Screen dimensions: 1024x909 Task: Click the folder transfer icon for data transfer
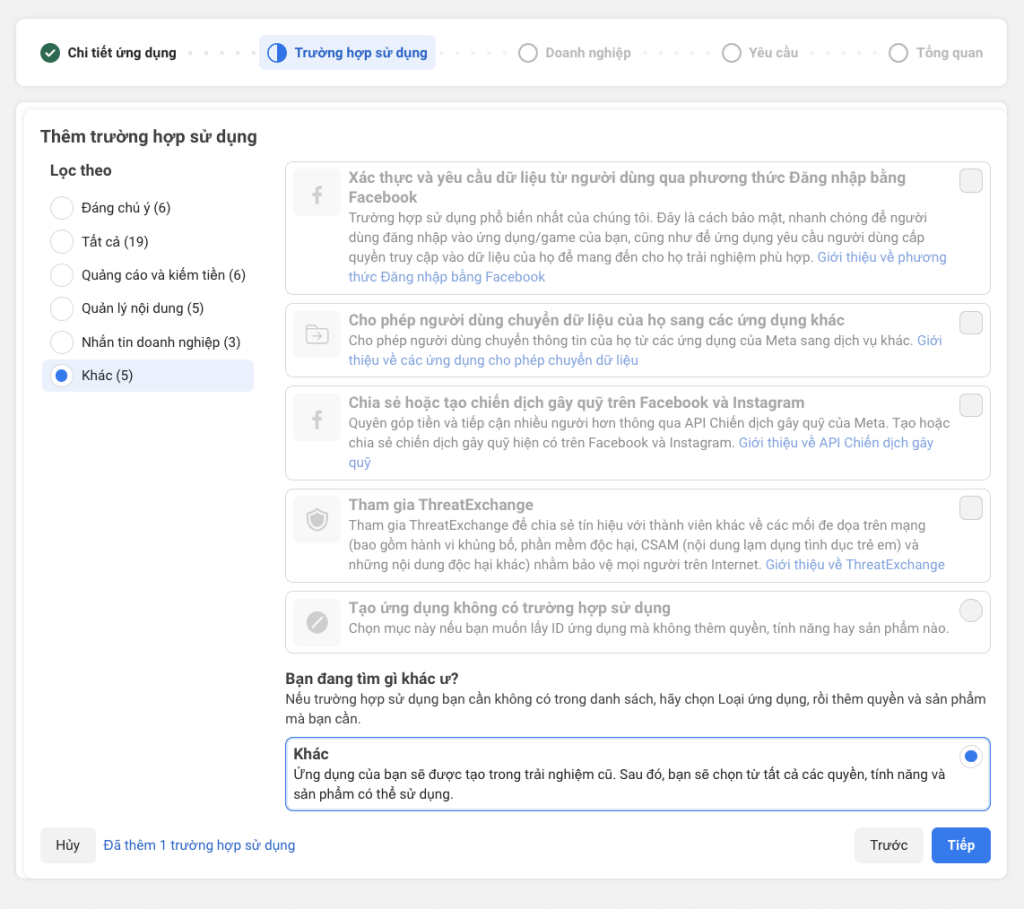click(x=317, y=335)
